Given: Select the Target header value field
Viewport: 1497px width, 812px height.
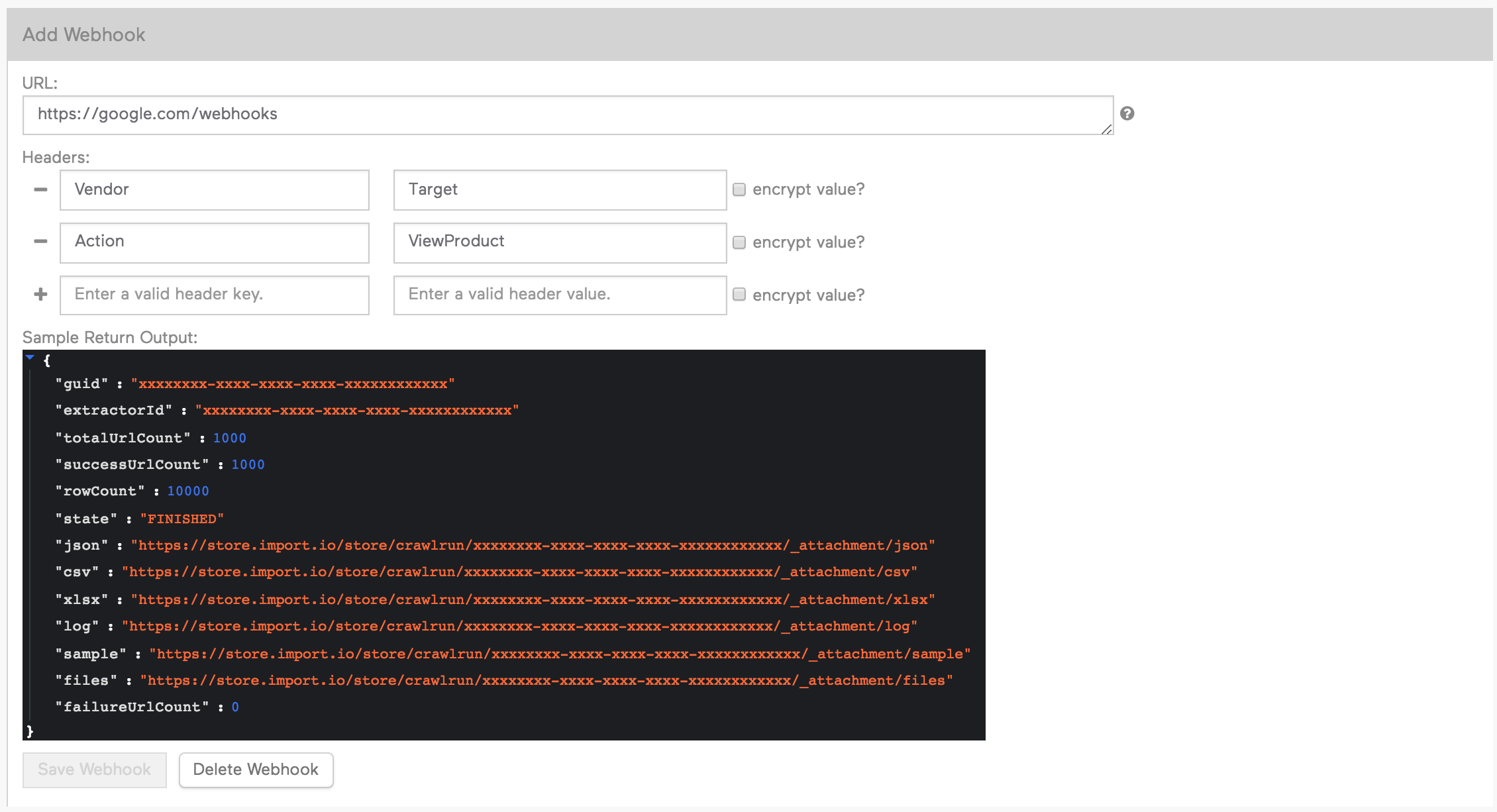Looking at the screenshot, I should point(559,189).
